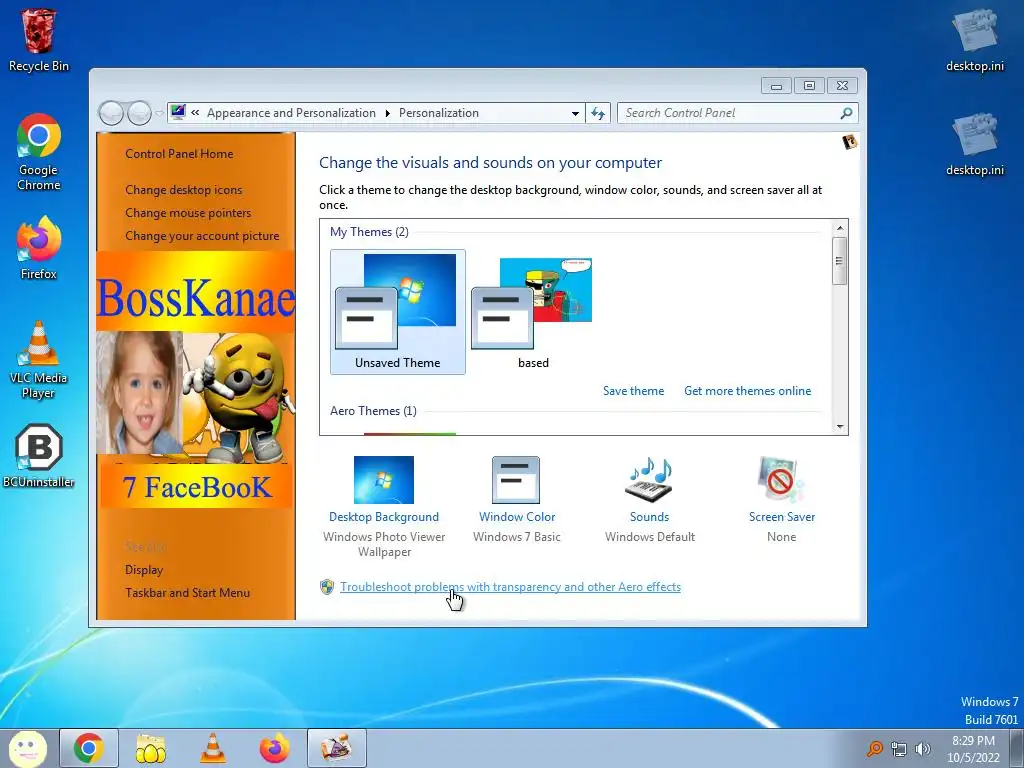Click Appearance and Personalization breadcrumb
Screen dimensions: 1024x768
point(291,113)
